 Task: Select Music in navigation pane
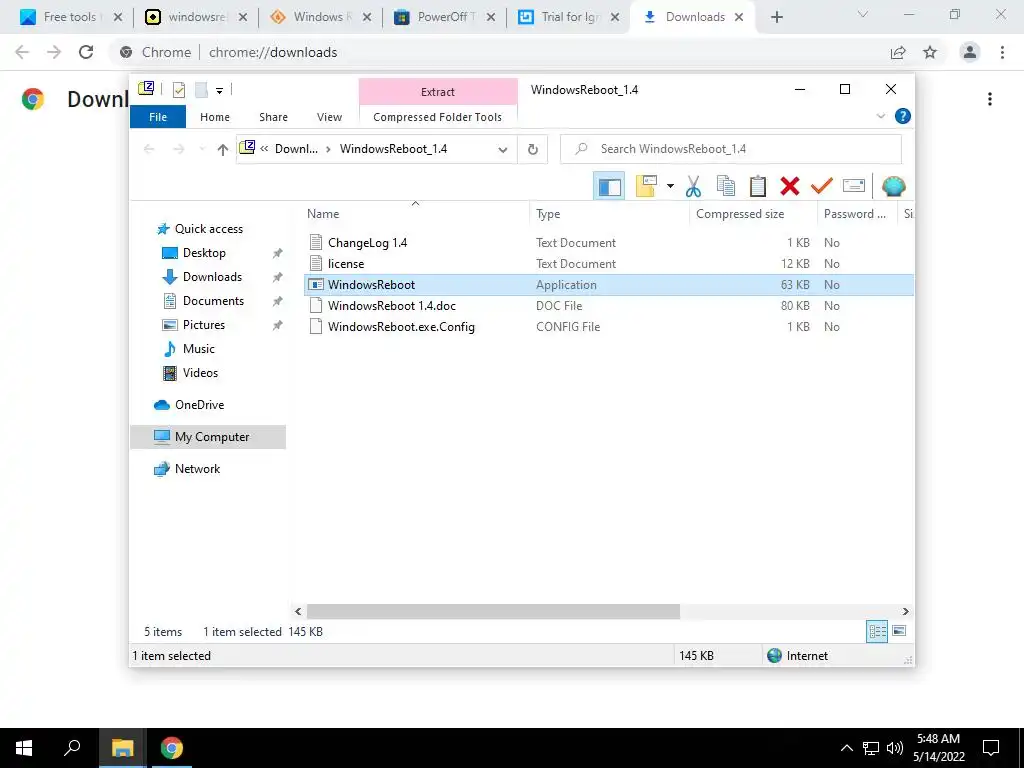[199, 349]
